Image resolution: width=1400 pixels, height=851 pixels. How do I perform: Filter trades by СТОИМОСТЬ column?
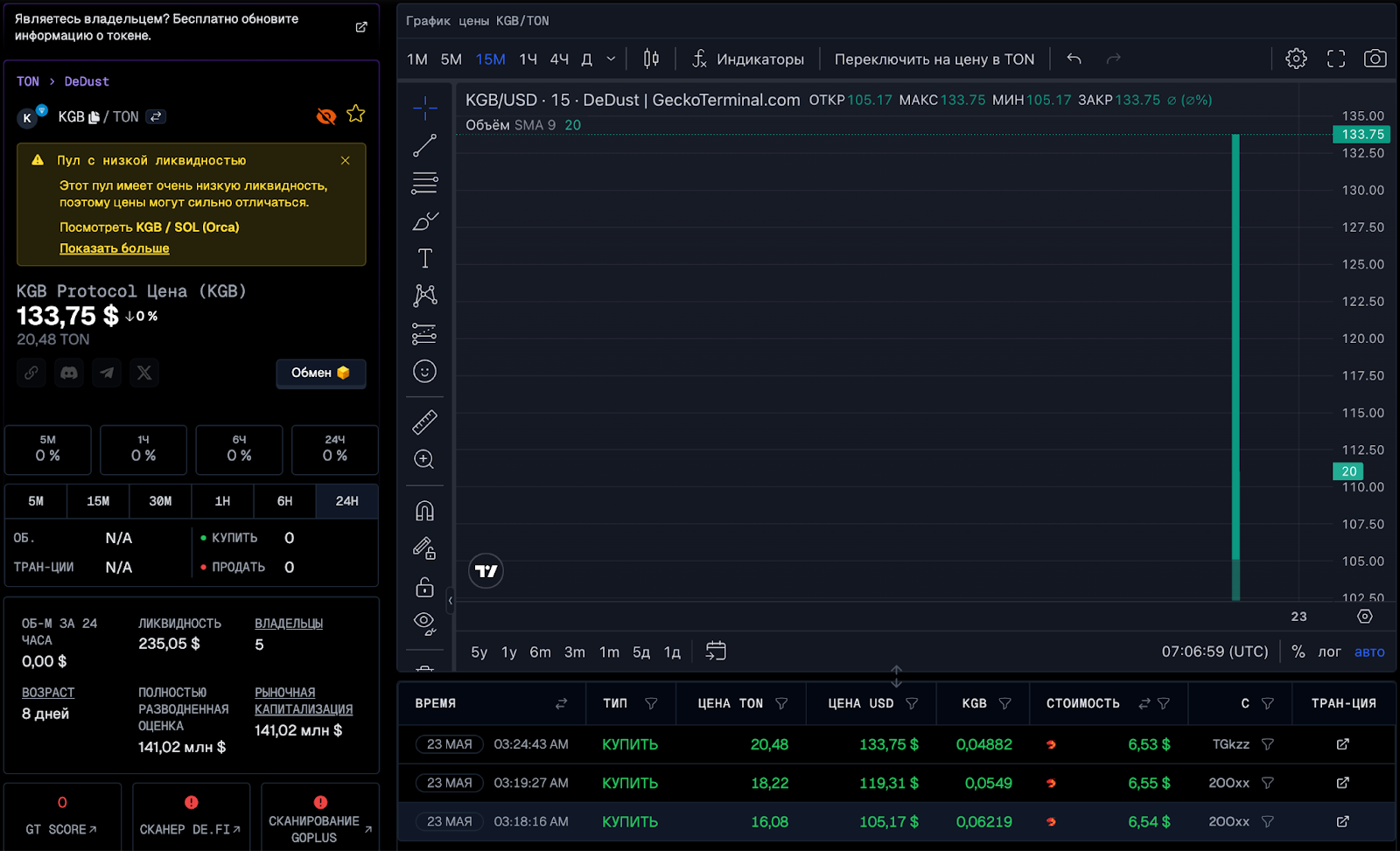1164,703
